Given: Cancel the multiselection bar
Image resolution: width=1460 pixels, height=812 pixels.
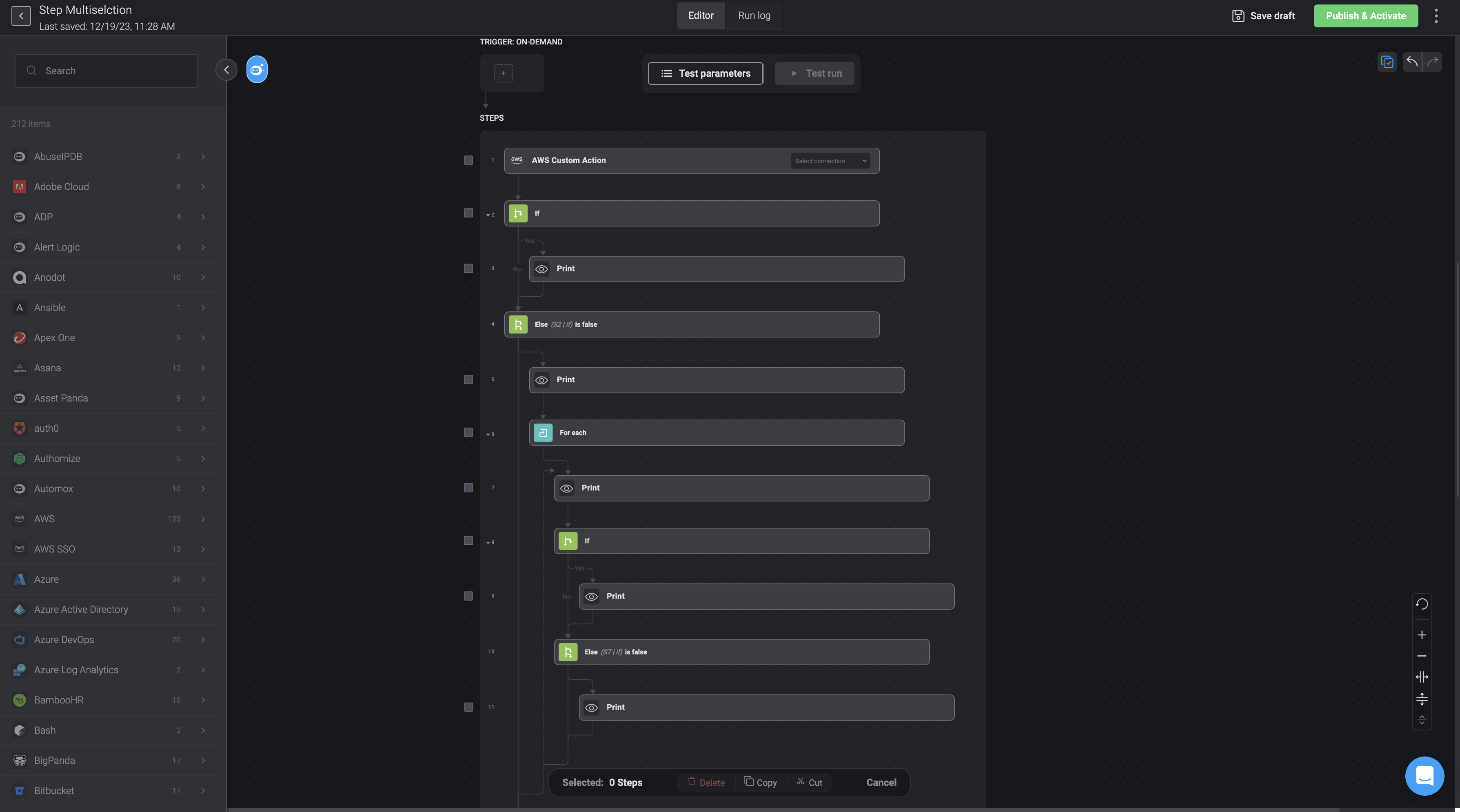Looking at the screenshot, I should [x=881, y=783].
